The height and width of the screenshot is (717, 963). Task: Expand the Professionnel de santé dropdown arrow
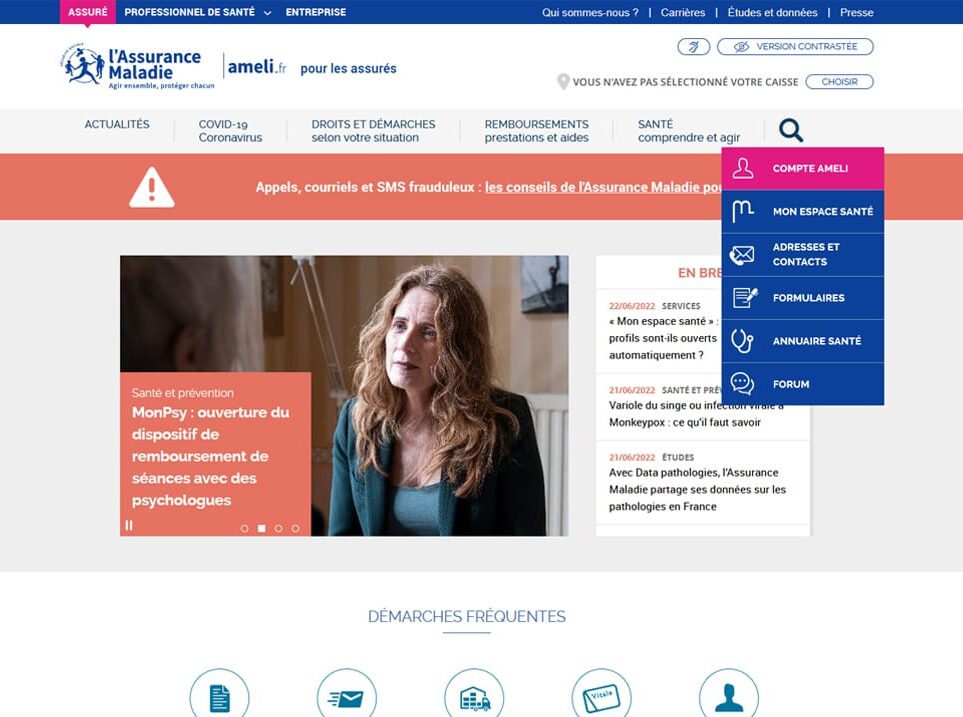(x=267, y=13)
